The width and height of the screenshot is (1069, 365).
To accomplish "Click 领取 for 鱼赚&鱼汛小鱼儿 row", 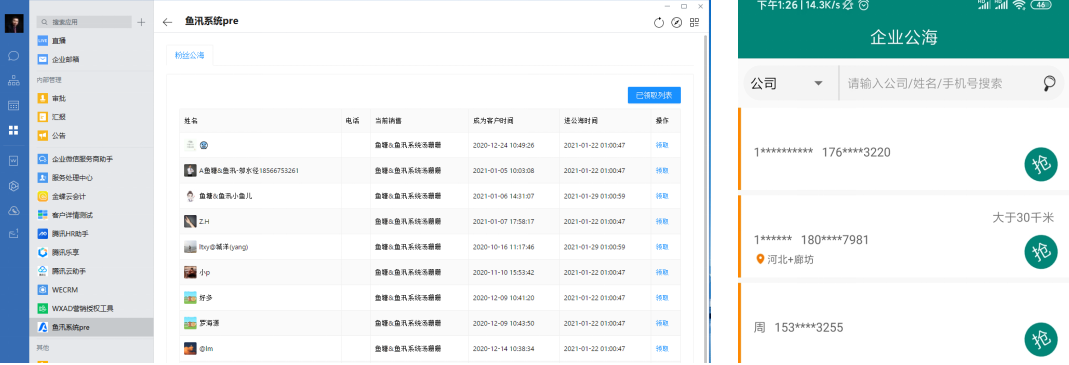I will tap(661, 196).
